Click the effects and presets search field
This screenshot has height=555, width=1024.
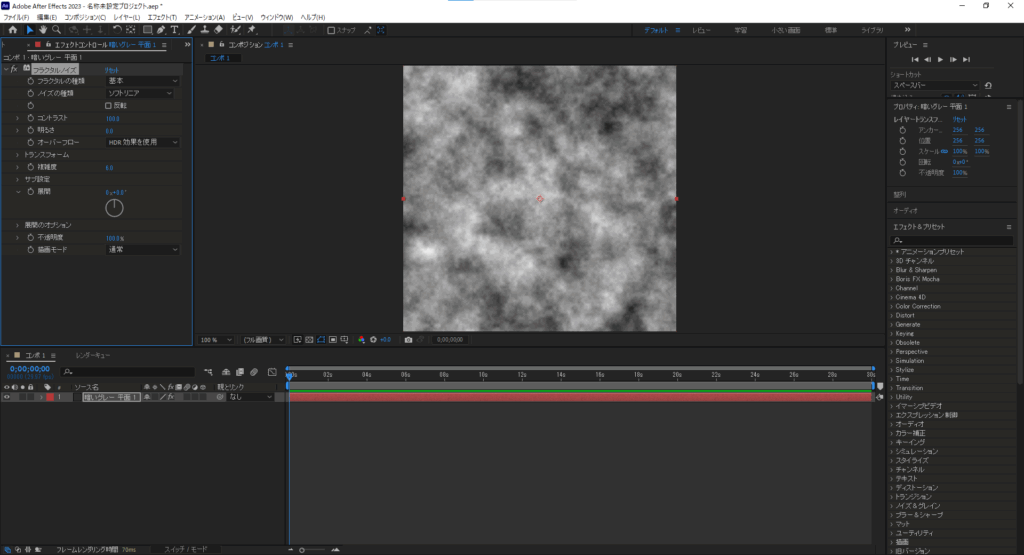[x=950, y=240]
